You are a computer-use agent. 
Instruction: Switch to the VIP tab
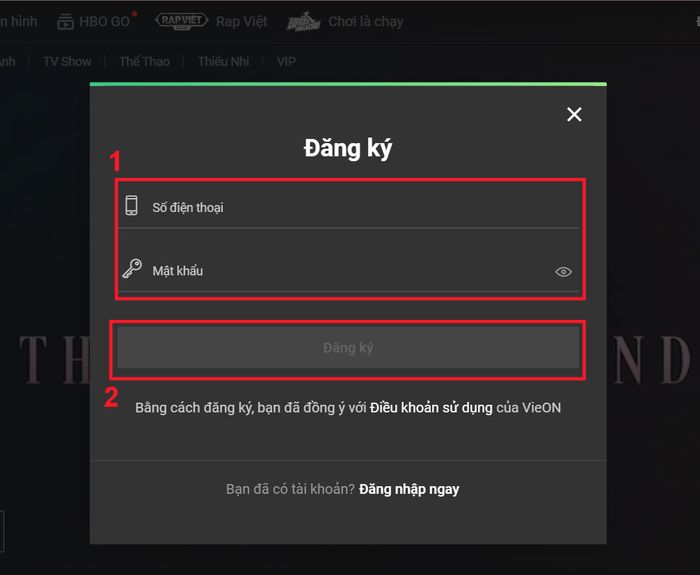(286, 61)
